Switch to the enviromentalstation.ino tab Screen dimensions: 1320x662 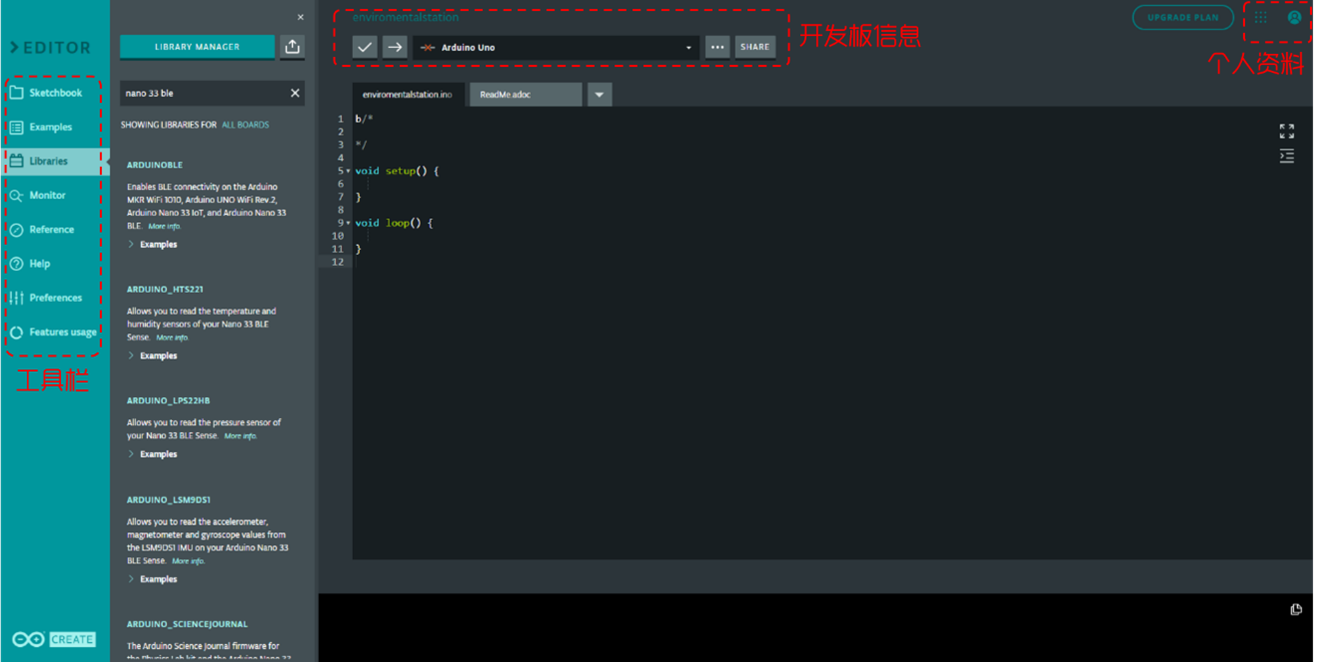(x=408, y=95)
